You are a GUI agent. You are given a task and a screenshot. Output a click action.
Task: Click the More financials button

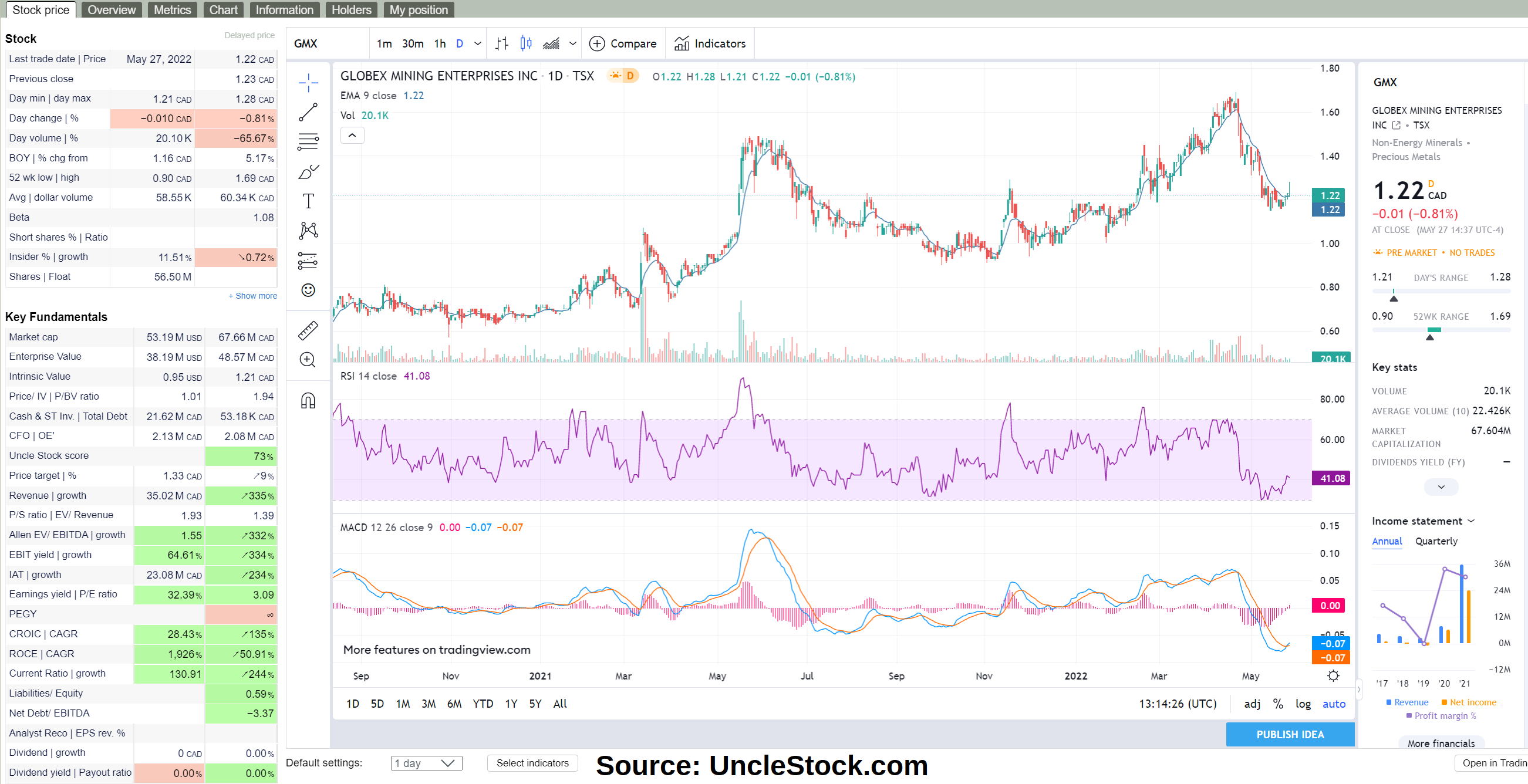pyautogui.click(x=1441, y=743)
